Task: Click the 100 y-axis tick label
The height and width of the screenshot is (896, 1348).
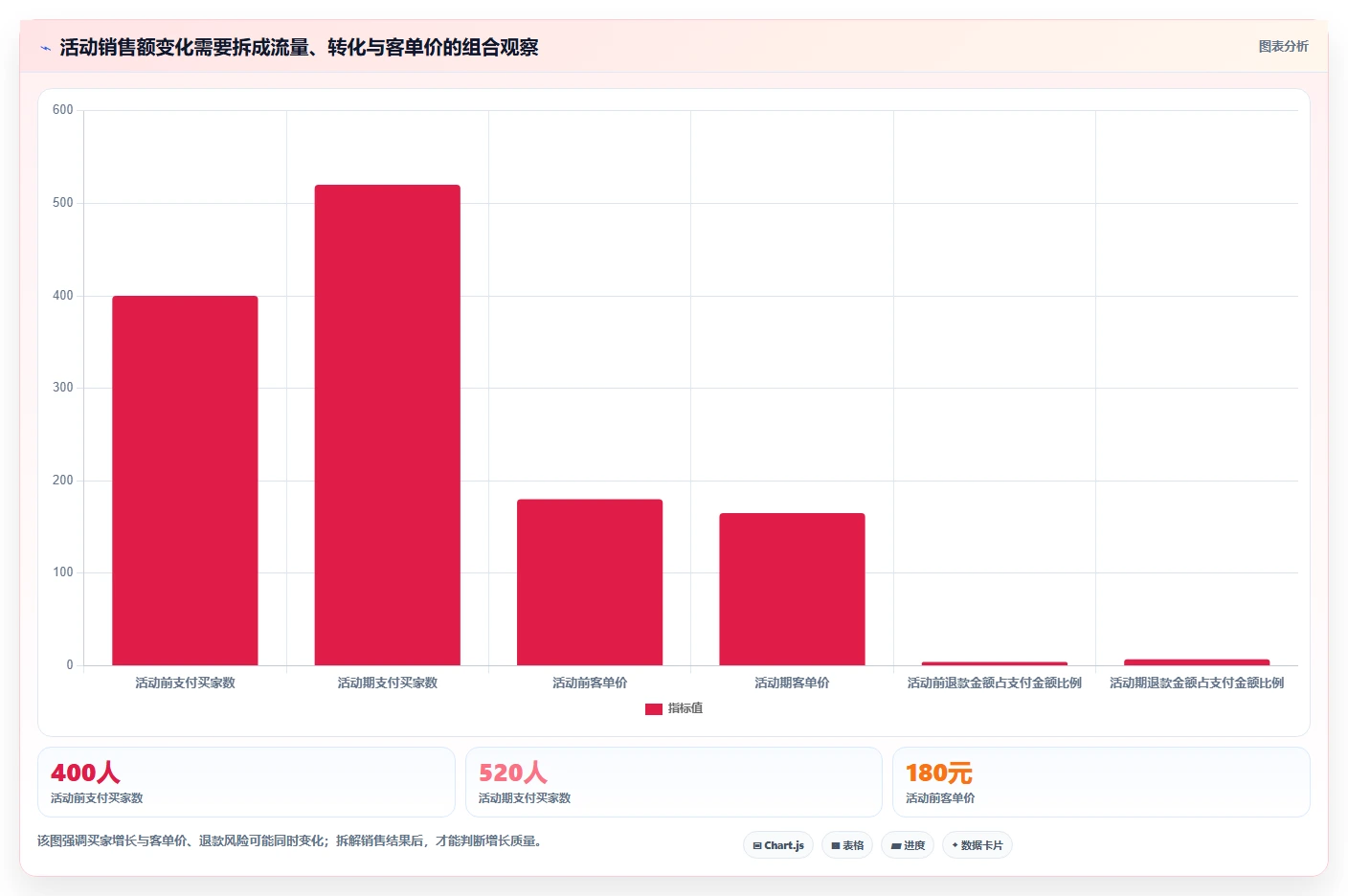Action: 63,572
